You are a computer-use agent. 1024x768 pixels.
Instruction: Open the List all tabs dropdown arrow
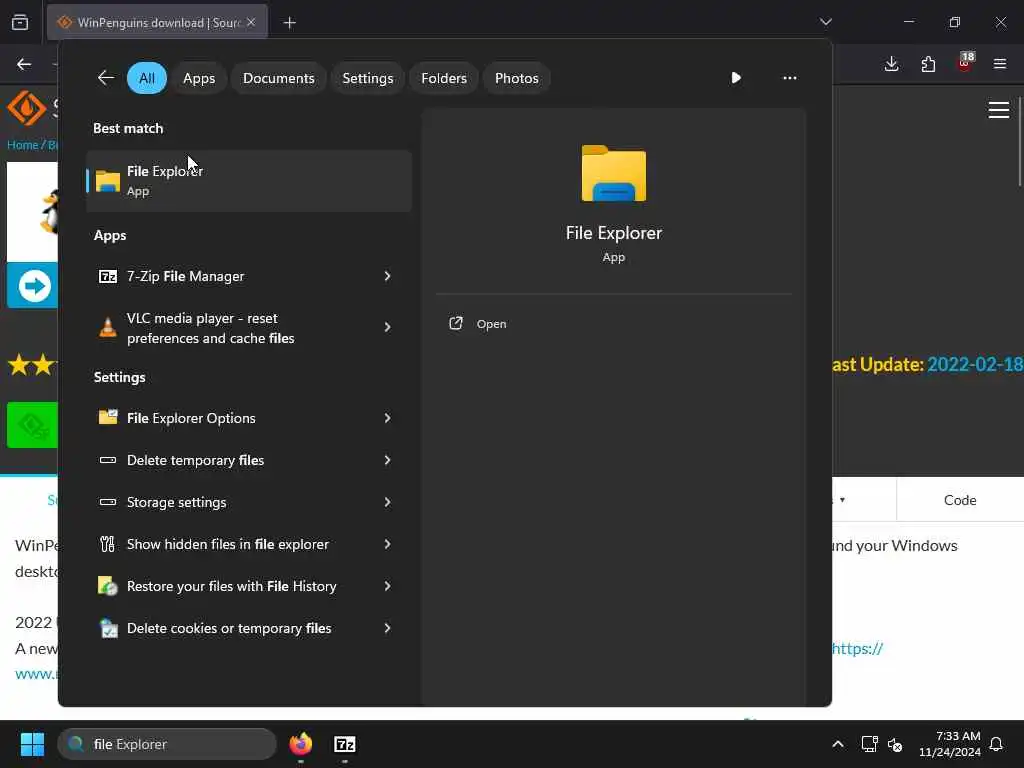[x=825, y=22]
